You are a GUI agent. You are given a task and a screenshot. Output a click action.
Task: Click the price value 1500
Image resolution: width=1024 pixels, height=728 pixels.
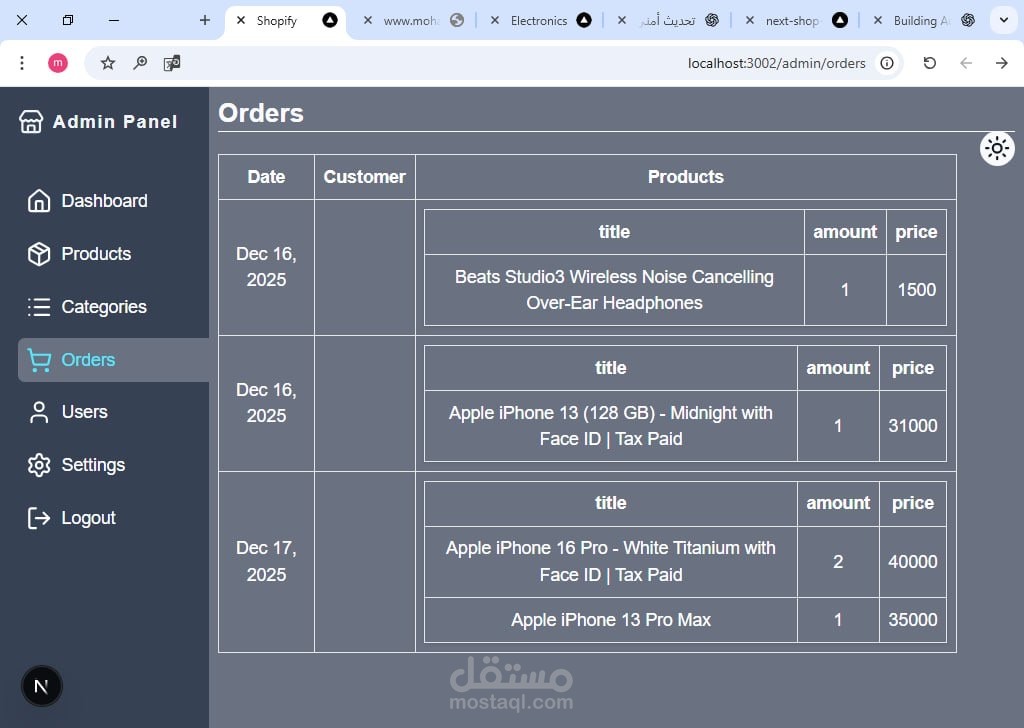[x=916, y=290]
